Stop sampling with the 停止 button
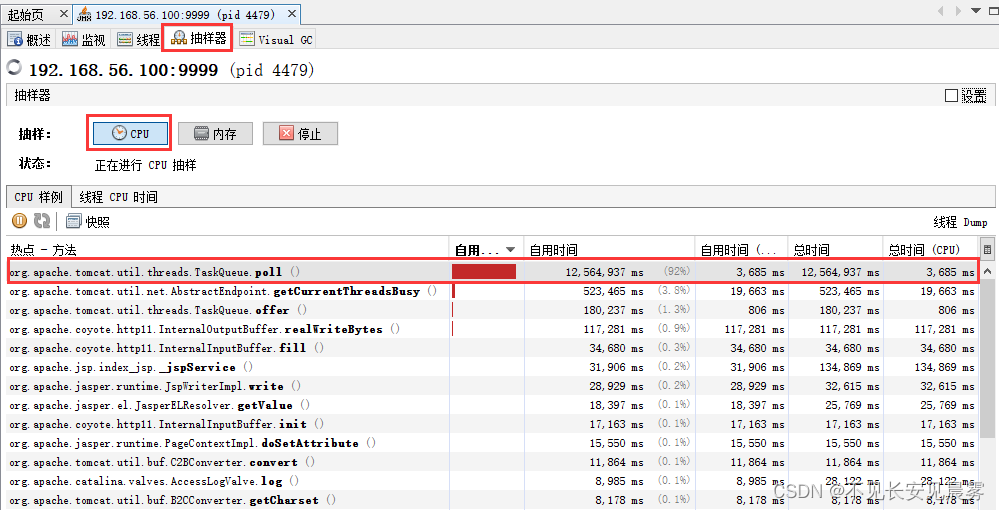The image size is (999, 510). click(300, 133)
